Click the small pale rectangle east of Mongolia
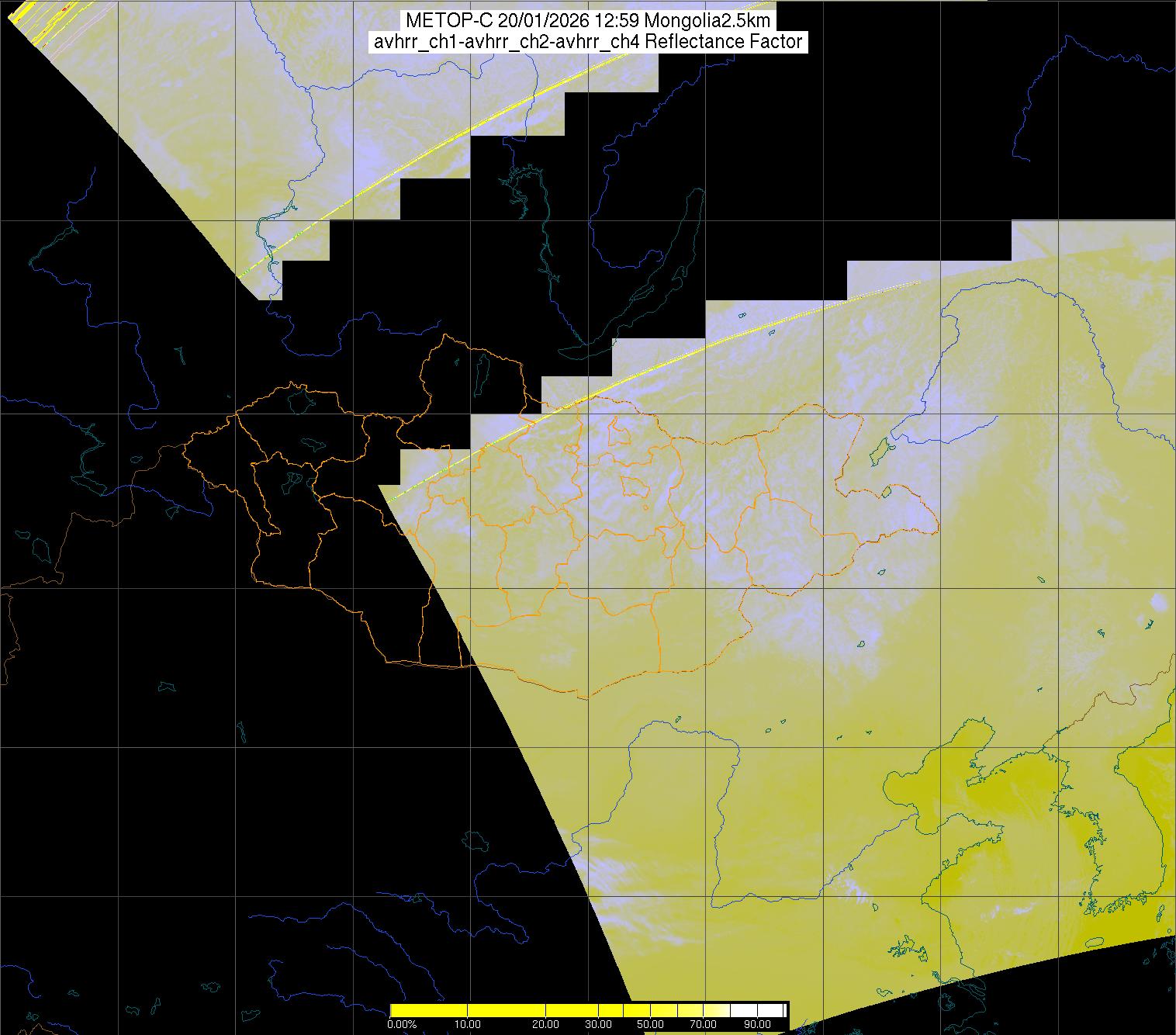This screenshot has width=1176, height=1035. tap(1158, 603)
